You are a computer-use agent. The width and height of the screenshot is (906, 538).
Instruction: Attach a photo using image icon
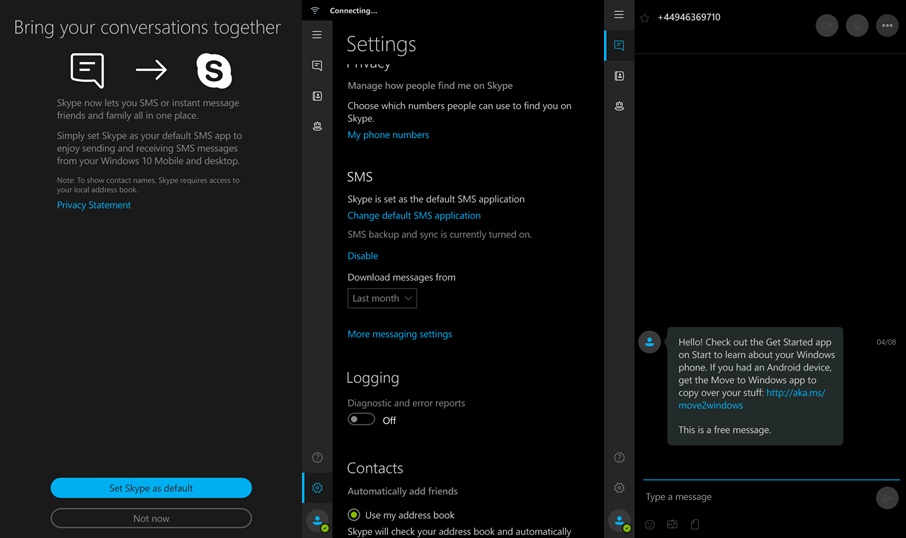point(672,524)
